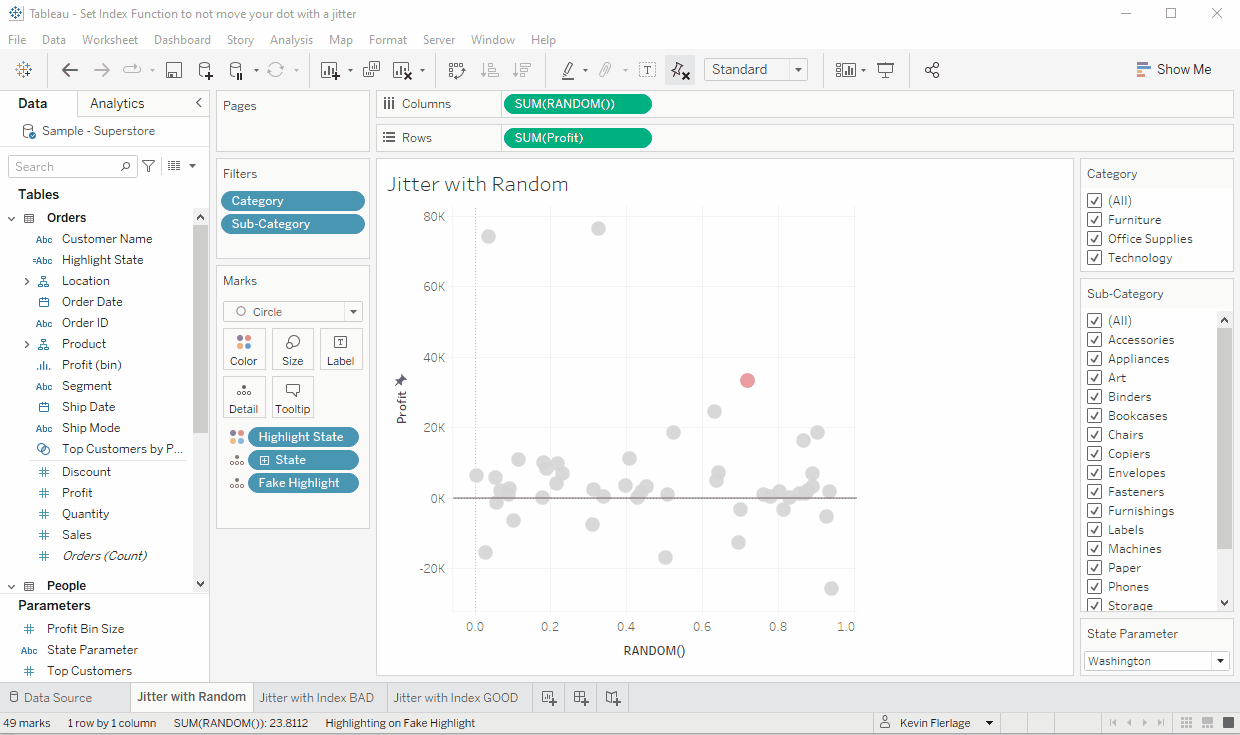Open the Tooltip mark card
Viewport: 1240px width, 735px height.
[x=293, y=397]
